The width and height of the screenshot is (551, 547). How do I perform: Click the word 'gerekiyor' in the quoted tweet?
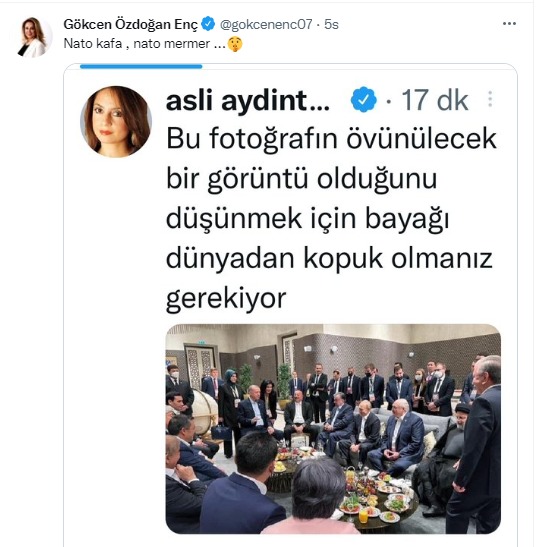click(226, 298)
